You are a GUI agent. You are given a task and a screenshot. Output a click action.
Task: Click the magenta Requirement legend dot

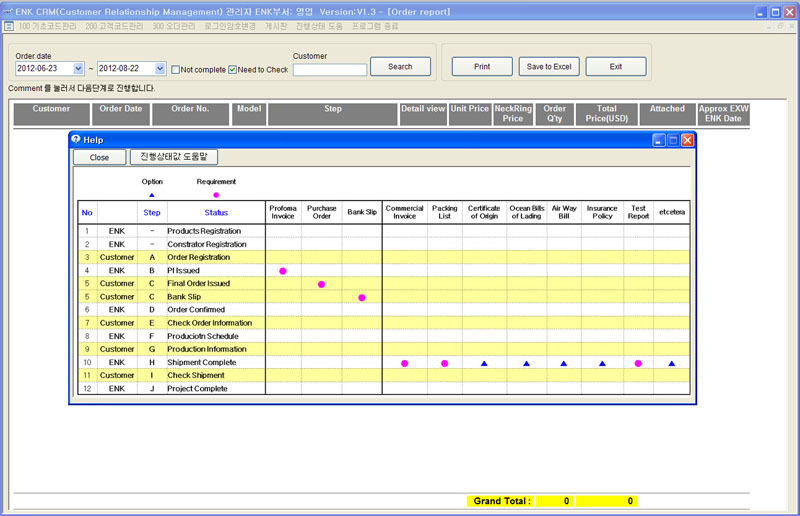216,195
